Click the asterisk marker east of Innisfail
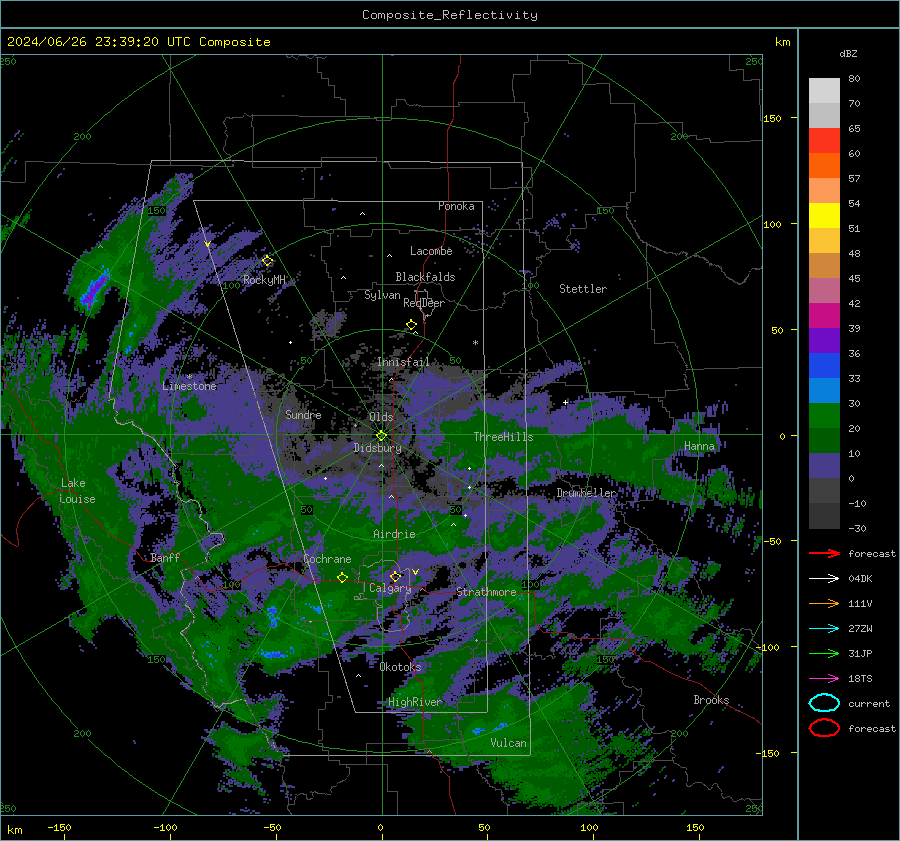Image resolution: width=900 pixels, height=841 pixels. [x=475, y=343]
